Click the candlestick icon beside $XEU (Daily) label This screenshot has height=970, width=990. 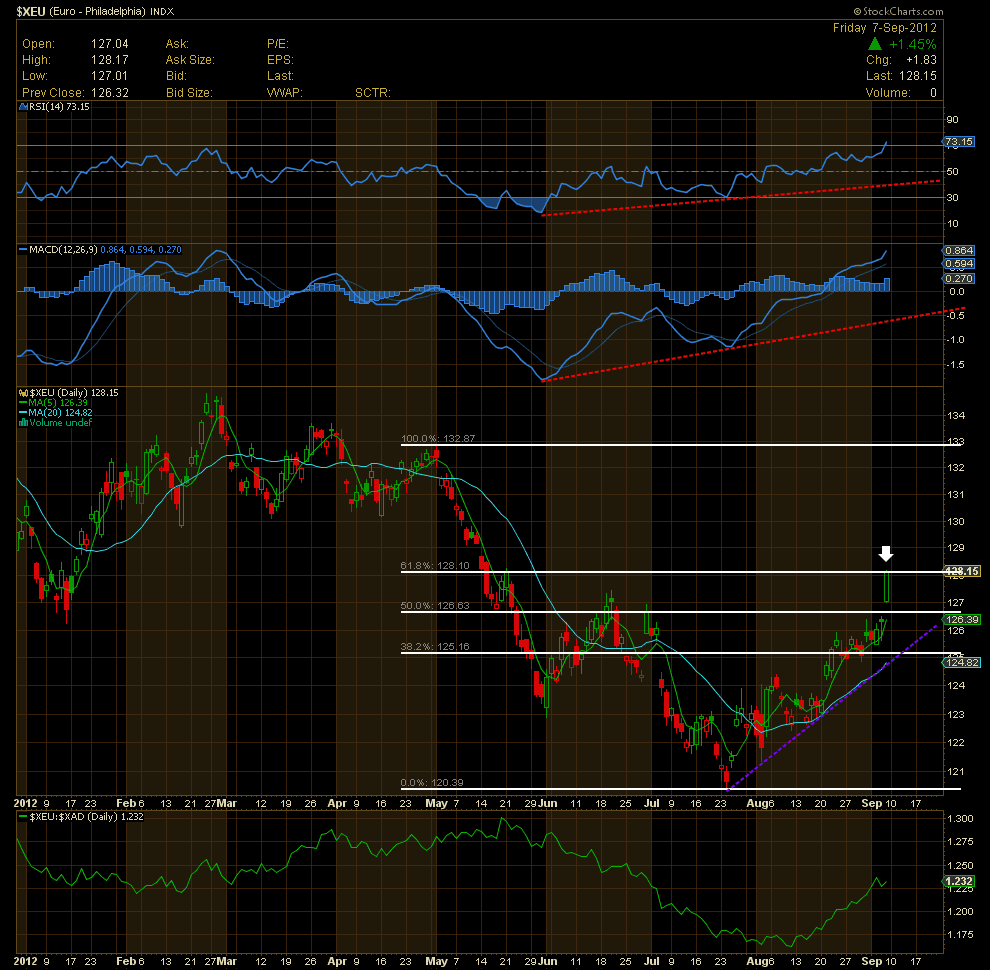coord(23,393)
